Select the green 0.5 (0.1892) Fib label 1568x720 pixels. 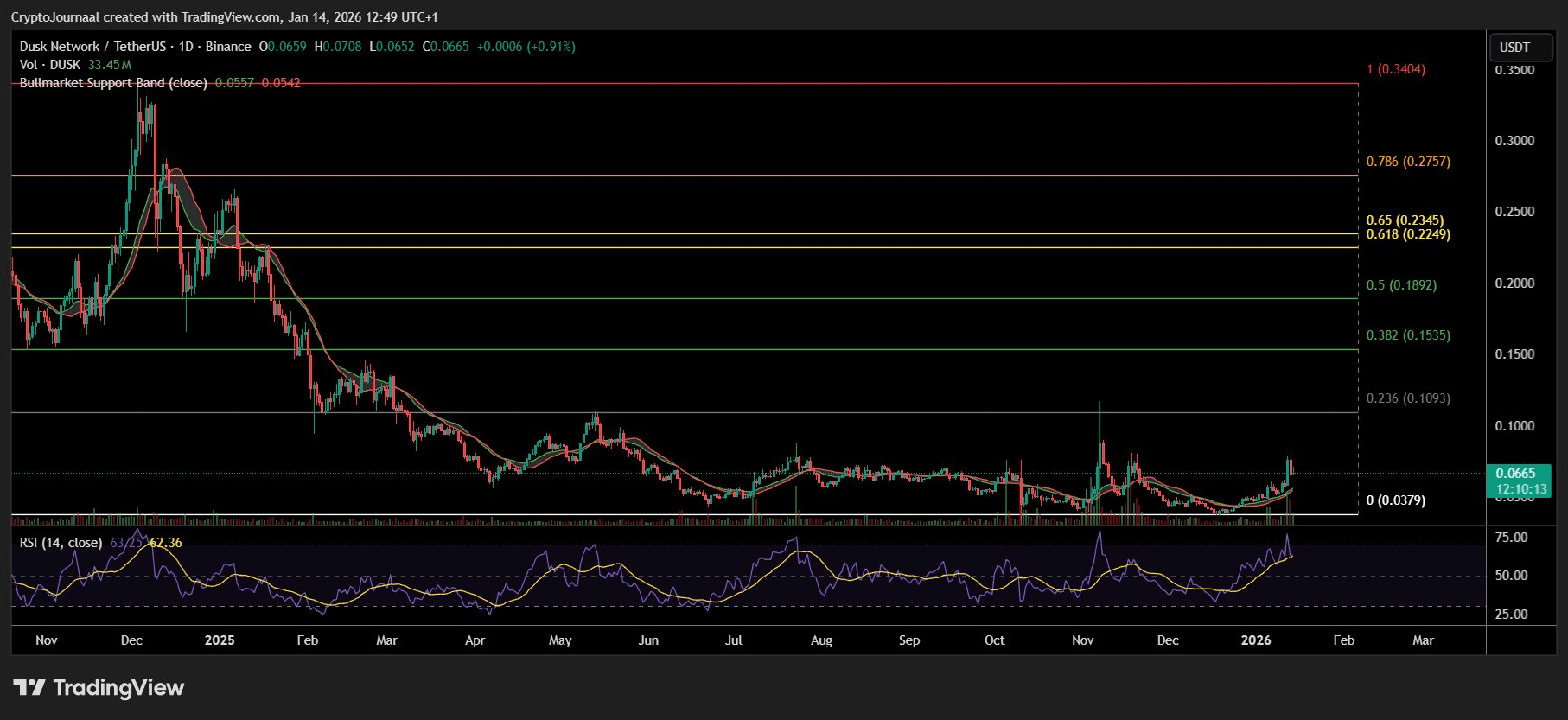(x=1401, y=285)
